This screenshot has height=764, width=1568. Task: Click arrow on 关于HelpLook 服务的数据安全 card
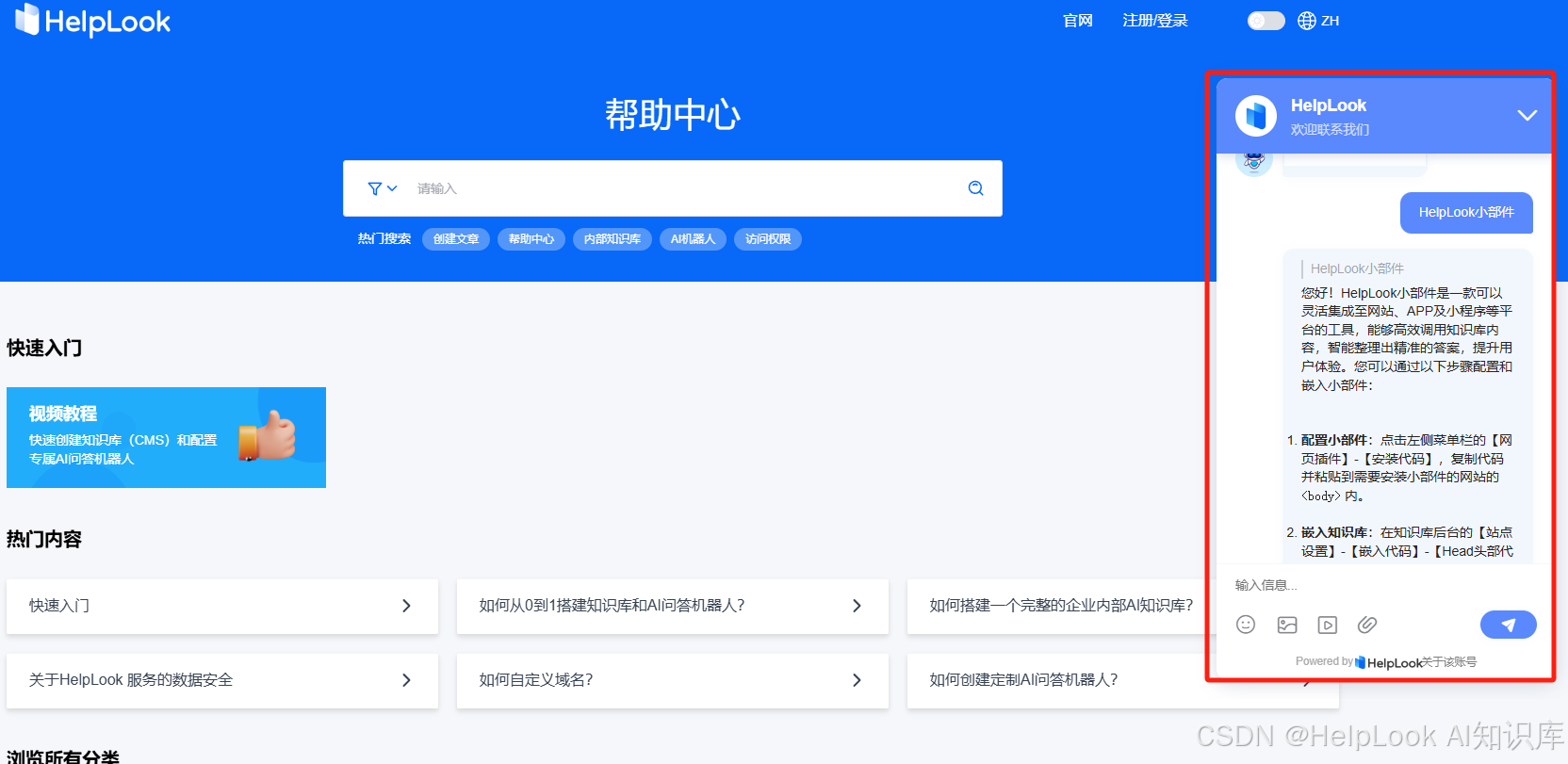point(406,680)
